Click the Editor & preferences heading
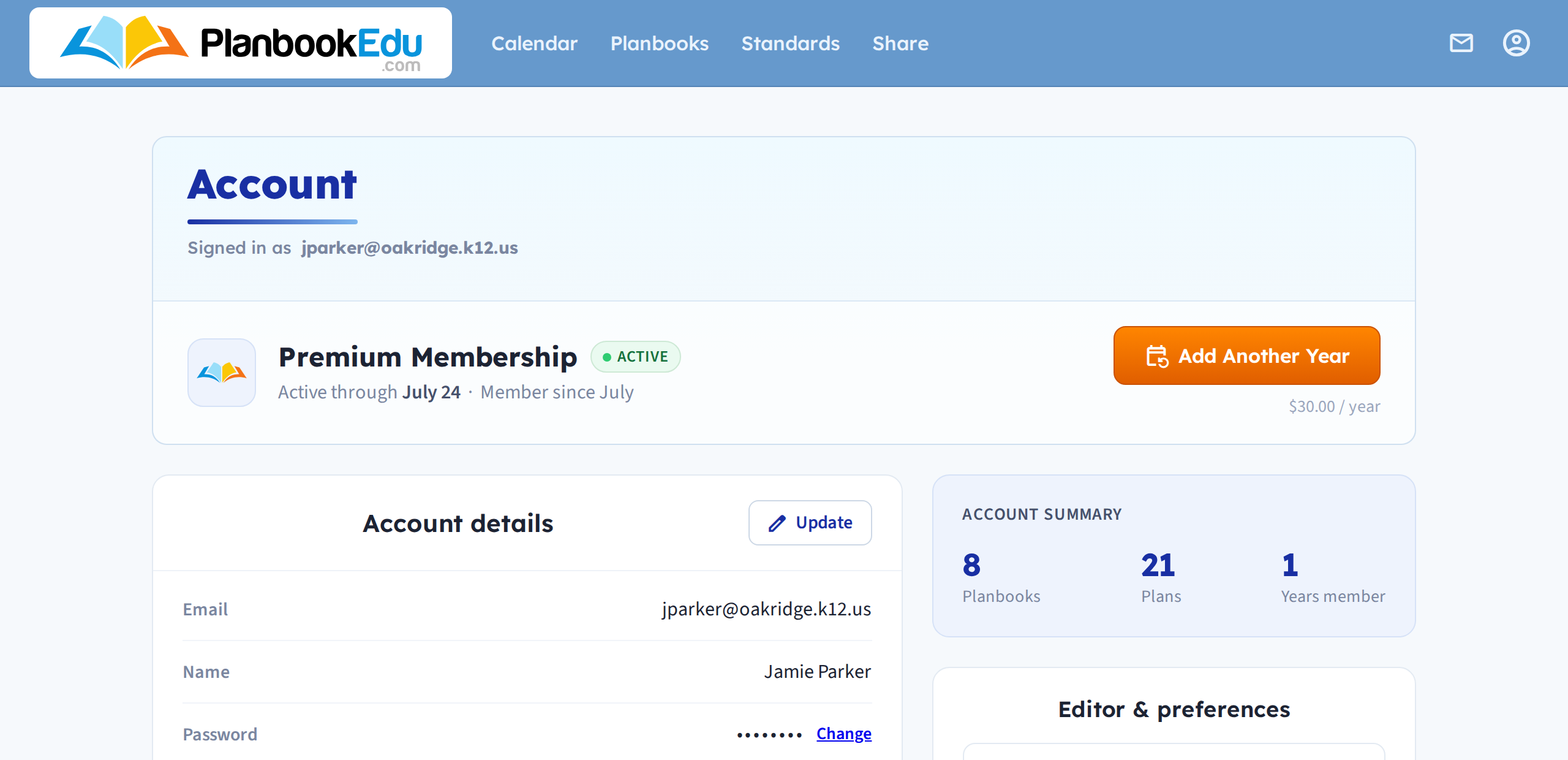This screenshot has height=760, width=1568. [x=1174, y=709]
